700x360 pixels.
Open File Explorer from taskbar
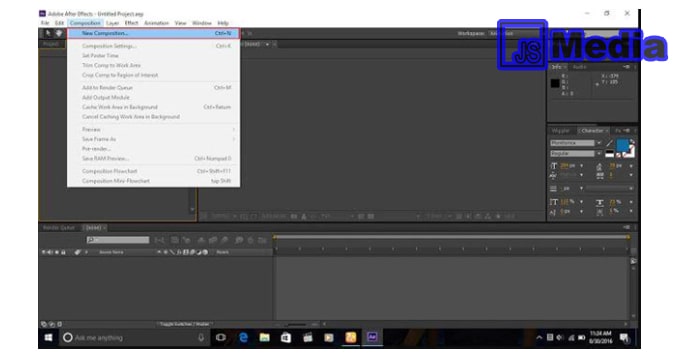tap(264, 338)
